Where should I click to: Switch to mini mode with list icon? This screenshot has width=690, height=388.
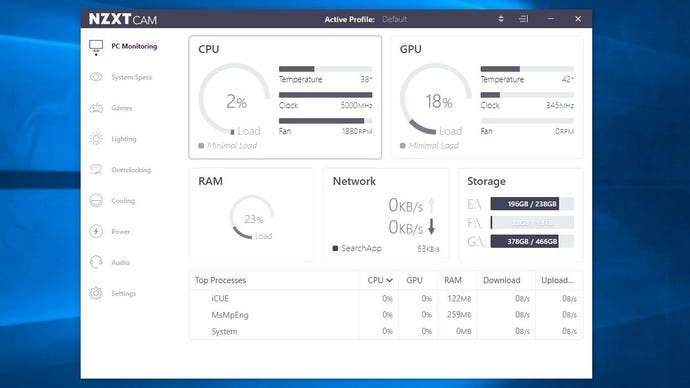(523, 19)
